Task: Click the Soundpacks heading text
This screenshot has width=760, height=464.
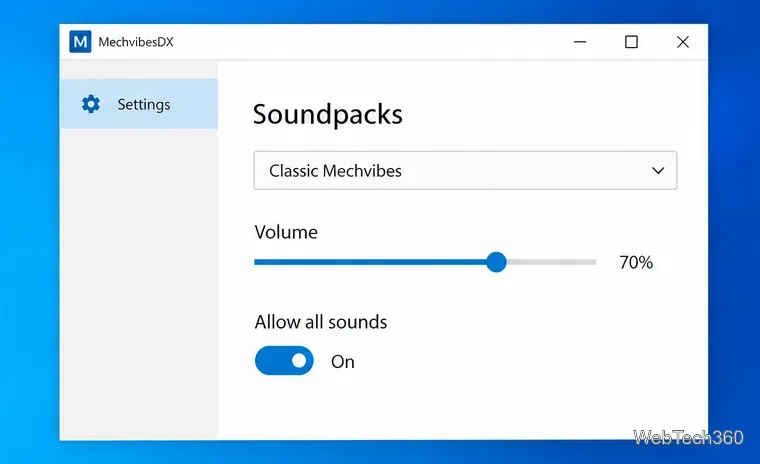Action: pyautogui.click(x=328, y=114)
